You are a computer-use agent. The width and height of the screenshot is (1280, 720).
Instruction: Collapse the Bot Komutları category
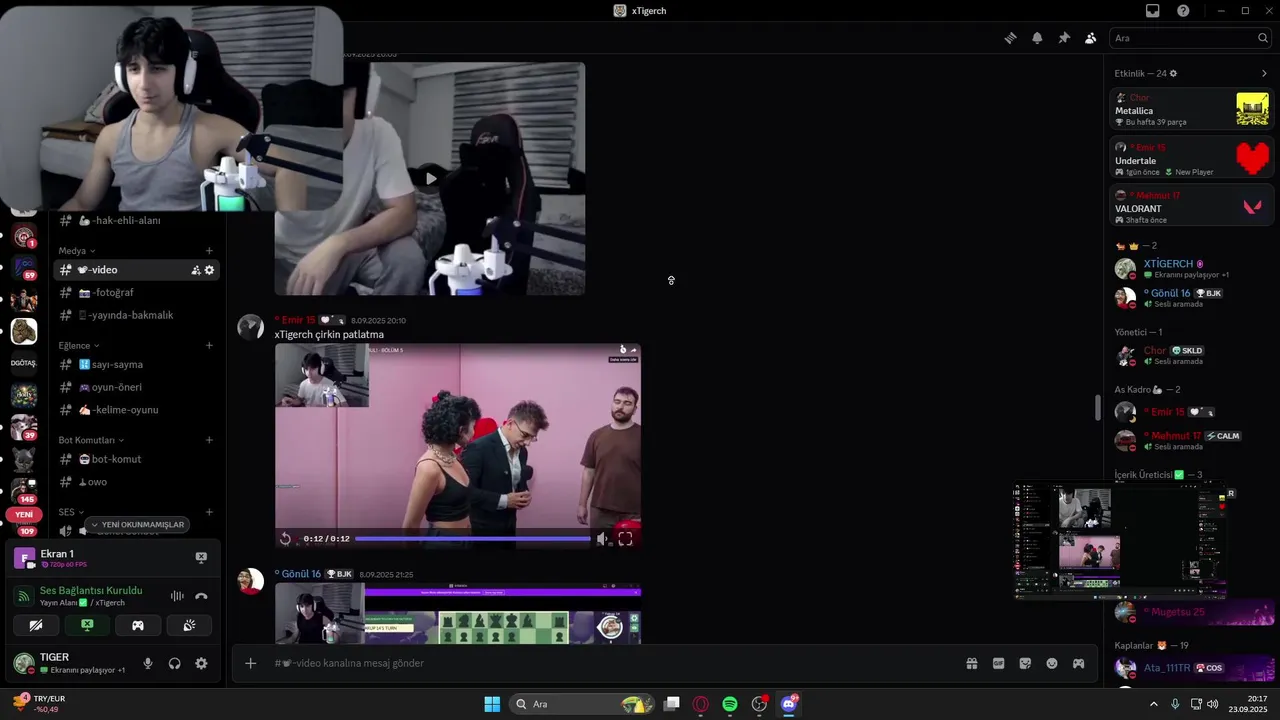point(91,440)
